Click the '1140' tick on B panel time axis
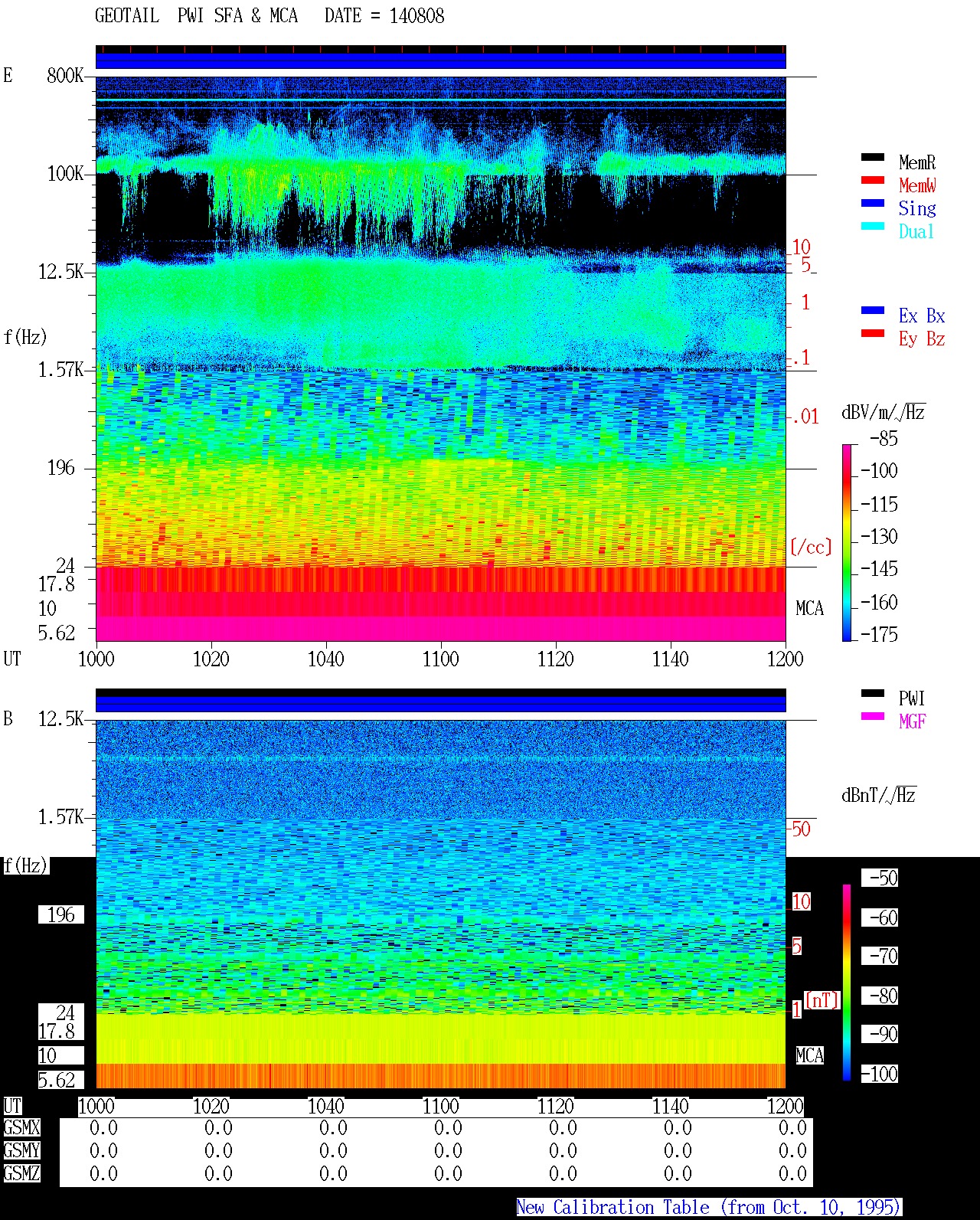 [671, 1106]
